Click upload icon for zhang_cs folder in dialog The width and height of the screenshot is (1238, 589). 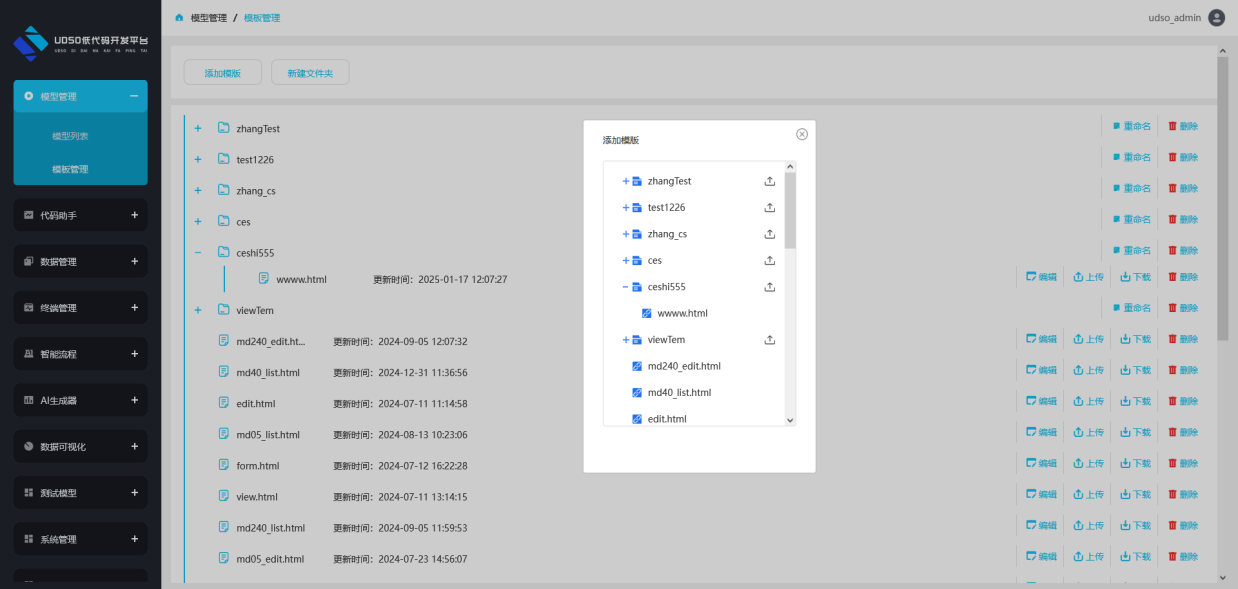770,234
